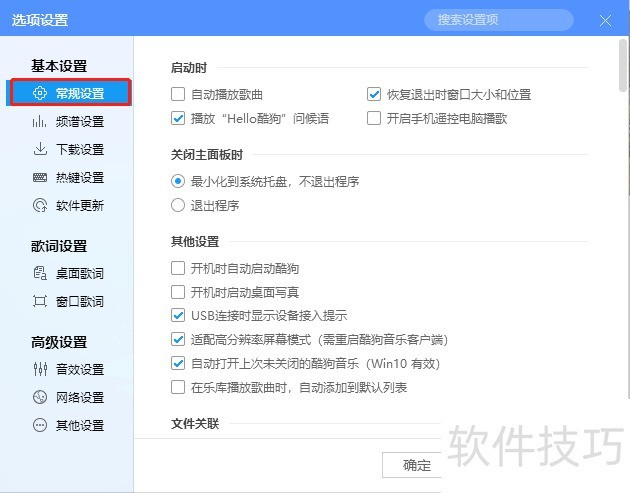Check 在乐库播放歌曲时自动添加到默认列表
This screenshot has height=493, width=630.
(x=178, y=387)
